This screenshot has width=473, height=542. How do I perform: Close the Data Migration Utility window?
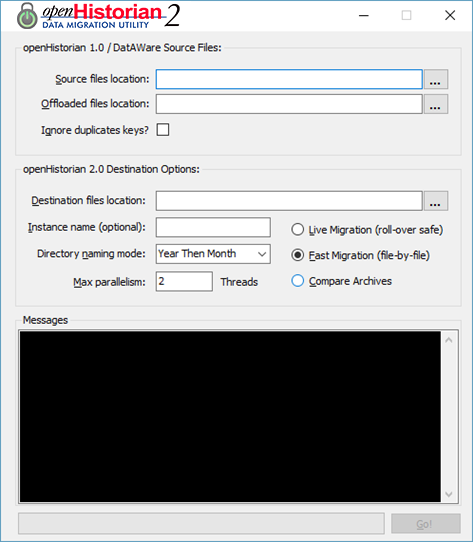(450, 16)
